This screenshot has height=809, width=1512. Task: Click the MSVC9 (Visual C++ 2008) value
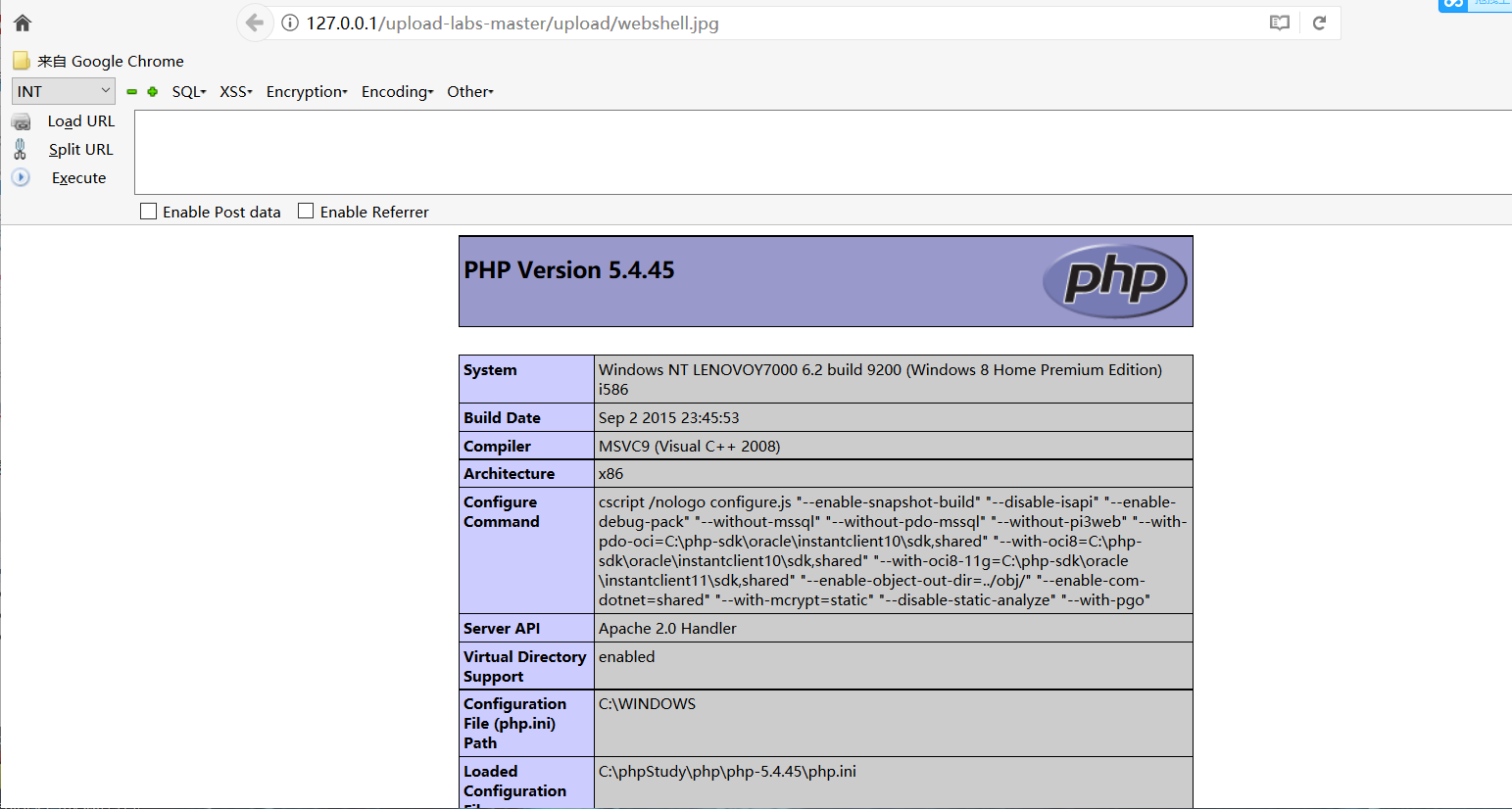tap(690, 447)
